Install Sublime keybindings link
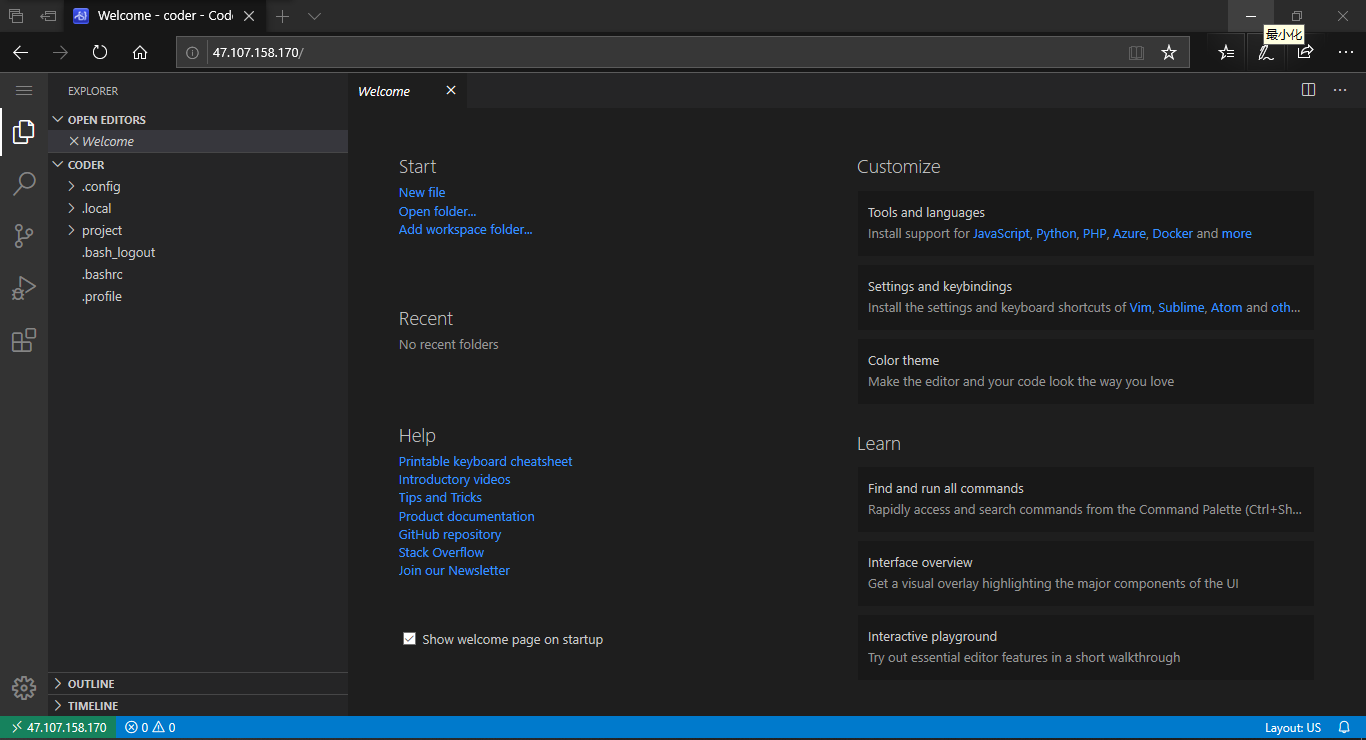The width and height of the screenshot is (1366, 740). [x=1181, y=307]
